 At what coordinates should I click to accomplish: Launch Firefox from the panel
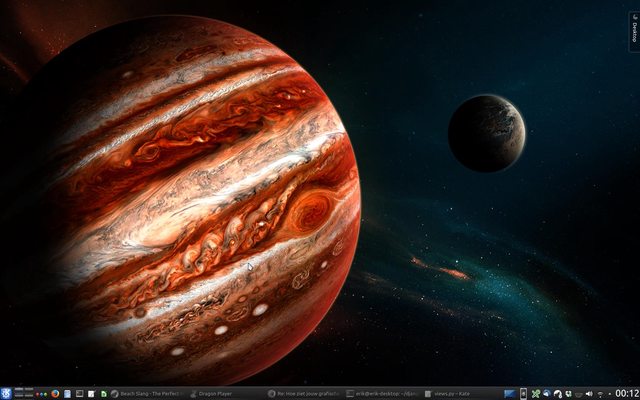pyautogui.click(x=55, y=393)
